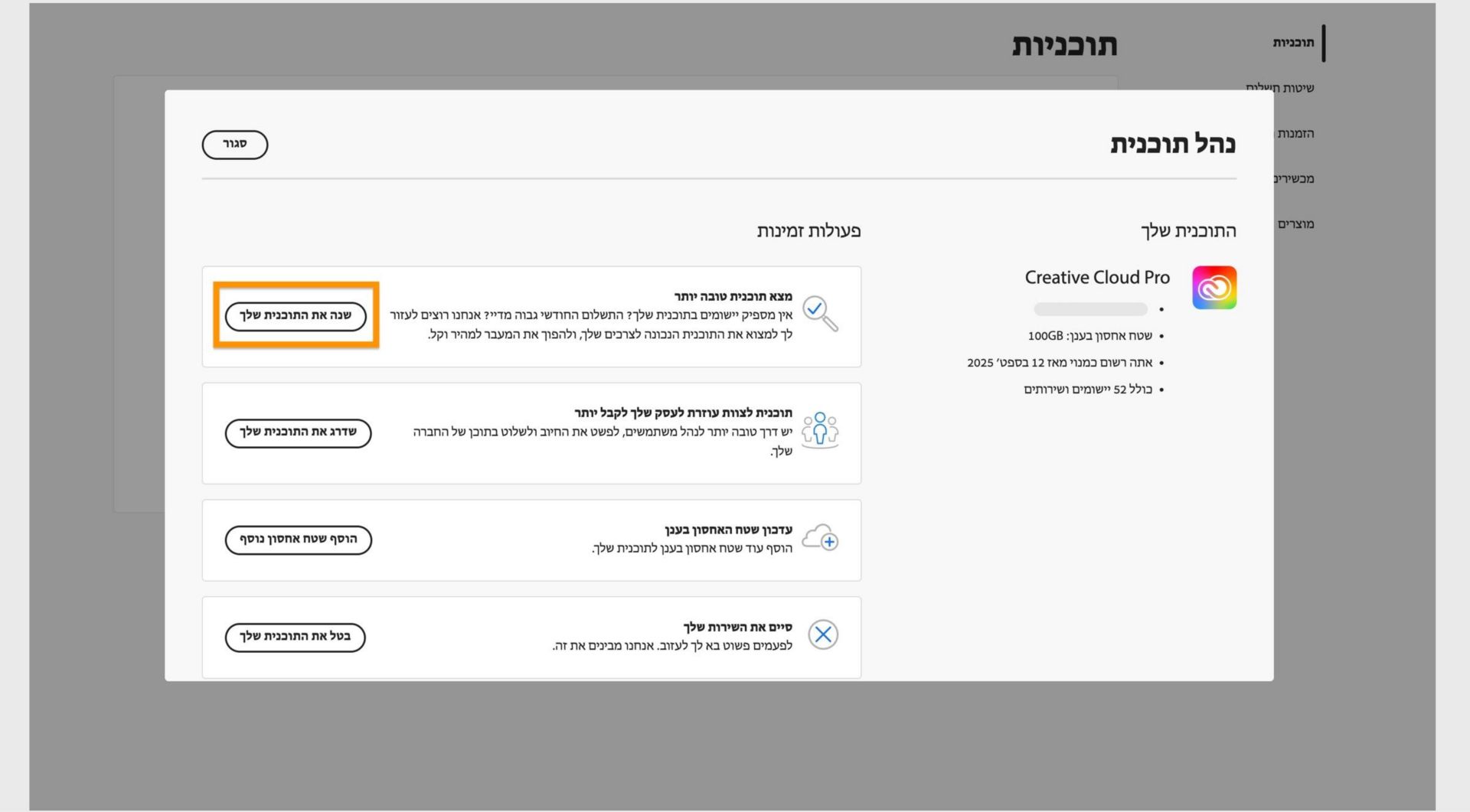Click the 100GB cloud storage bullet entry
Image resolution: width=1470 pixels, height=812 pixels.
1090,335
